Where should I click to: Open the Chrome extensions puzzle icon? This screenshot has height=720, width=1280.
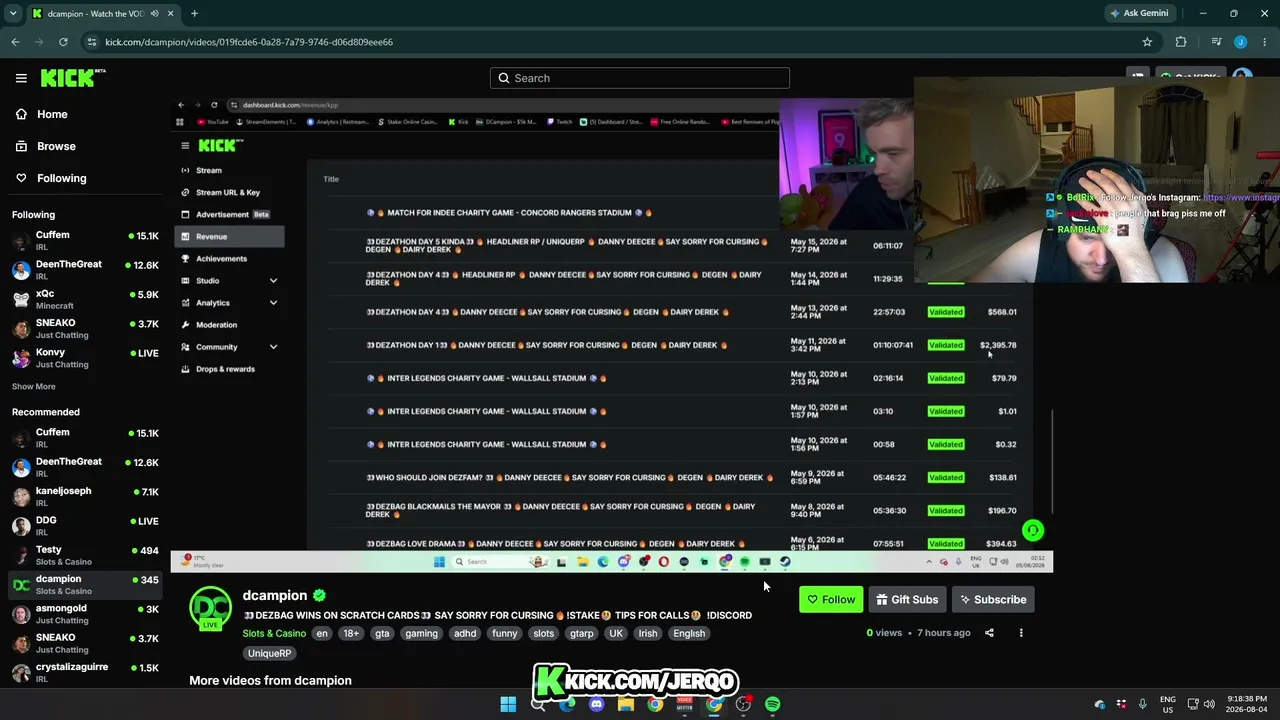(x=1181, y=42)
